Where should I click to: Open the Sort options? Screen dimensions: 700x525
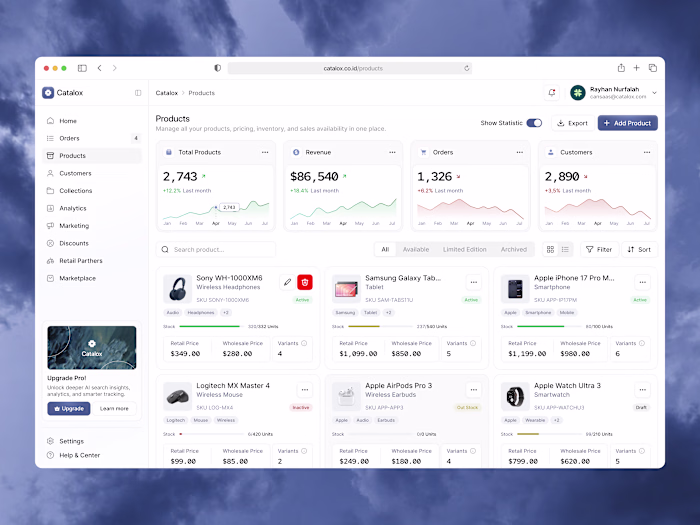639,249
